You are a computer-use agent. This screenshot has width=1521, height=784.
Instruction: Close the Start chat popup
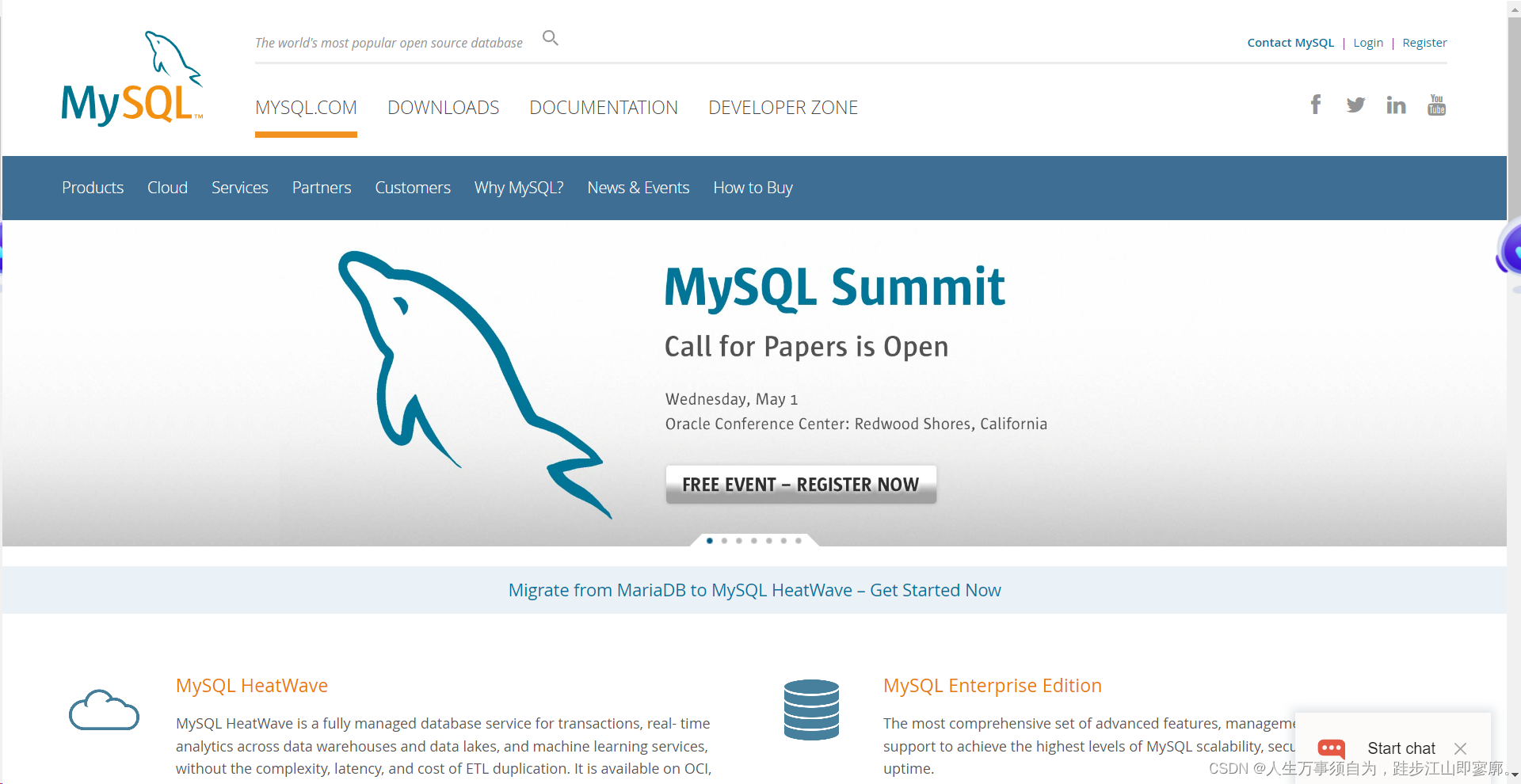pos(1460,748)
